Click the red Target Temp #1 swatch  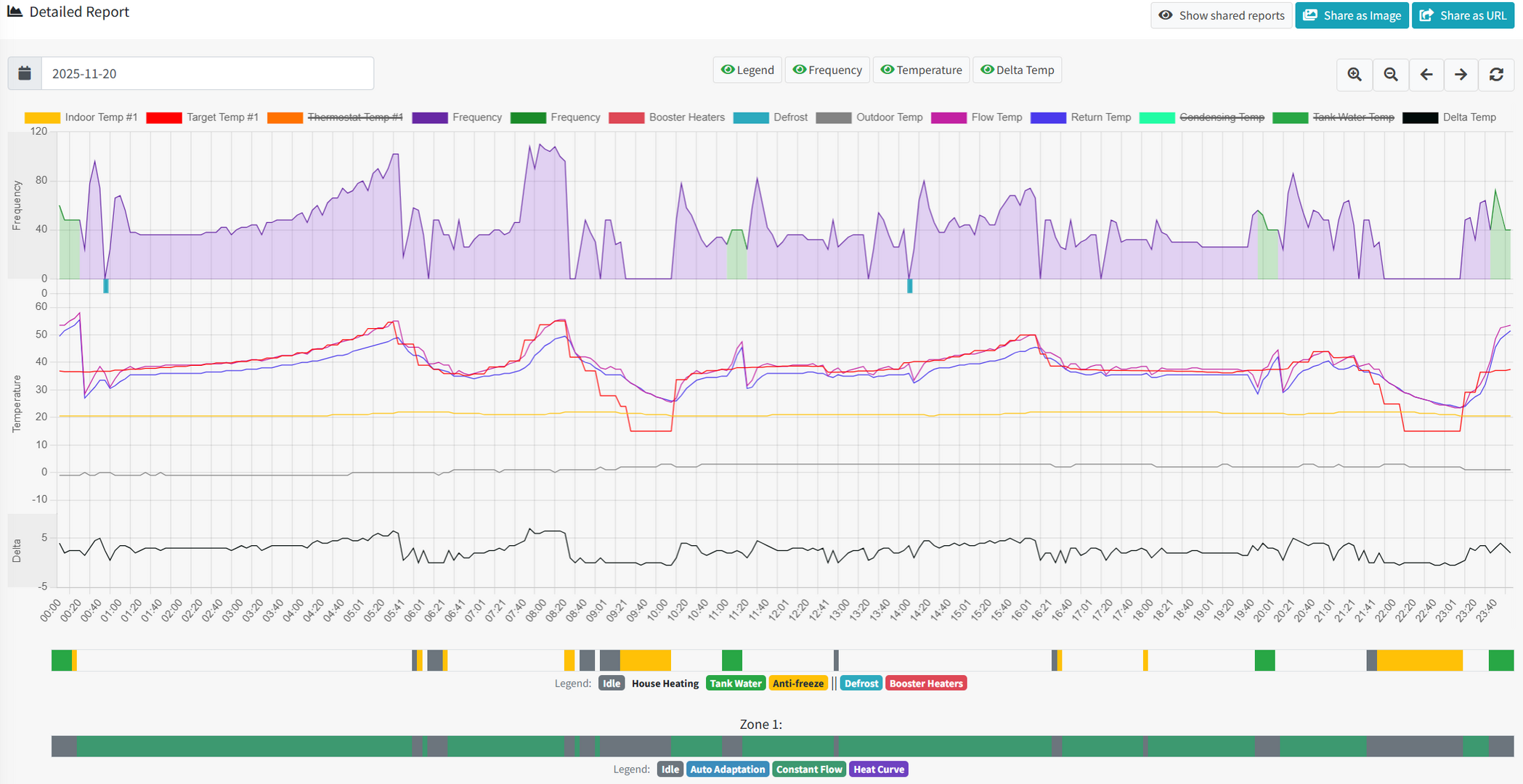point(163,118)
